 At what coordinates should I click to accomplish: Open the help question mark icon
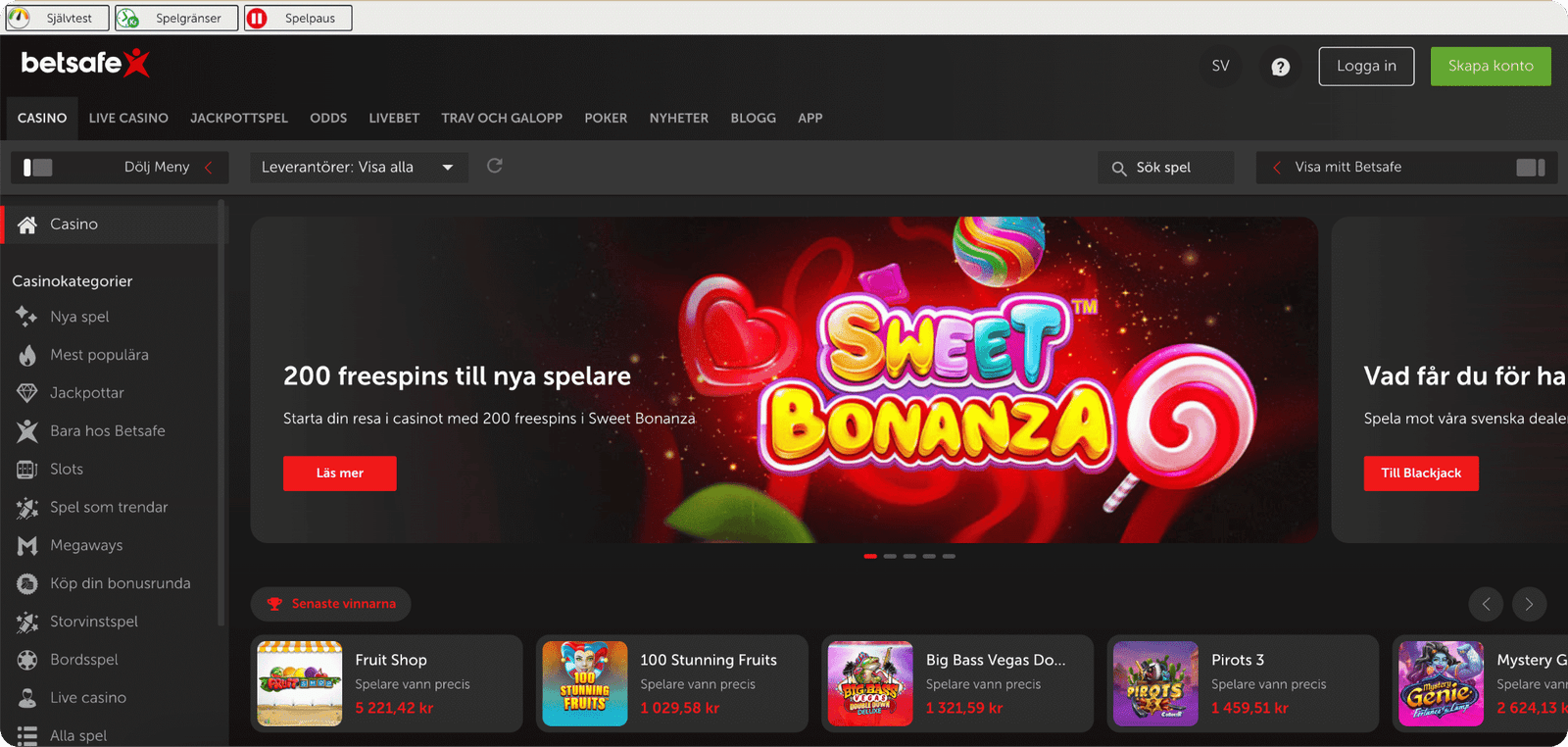coord(1280,67)
